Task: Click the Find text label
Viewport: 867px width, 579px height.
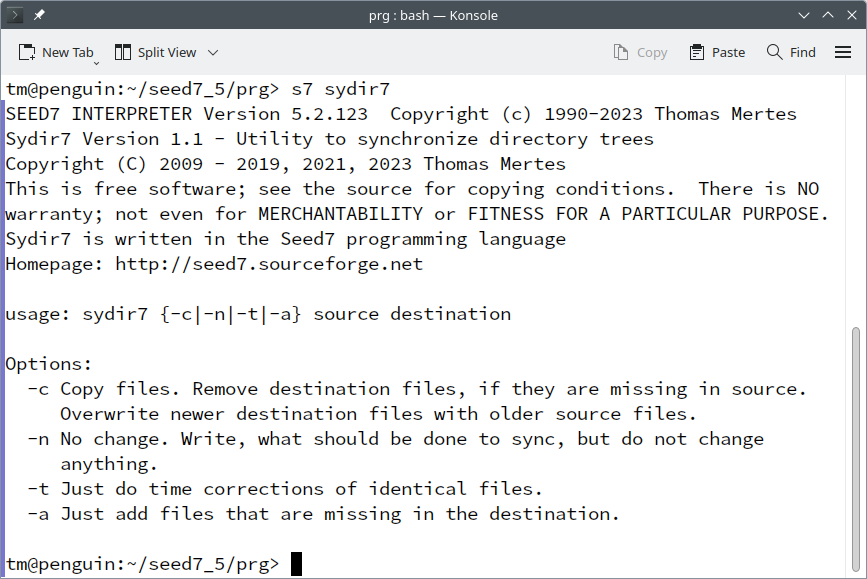Action: coord(802,53)
